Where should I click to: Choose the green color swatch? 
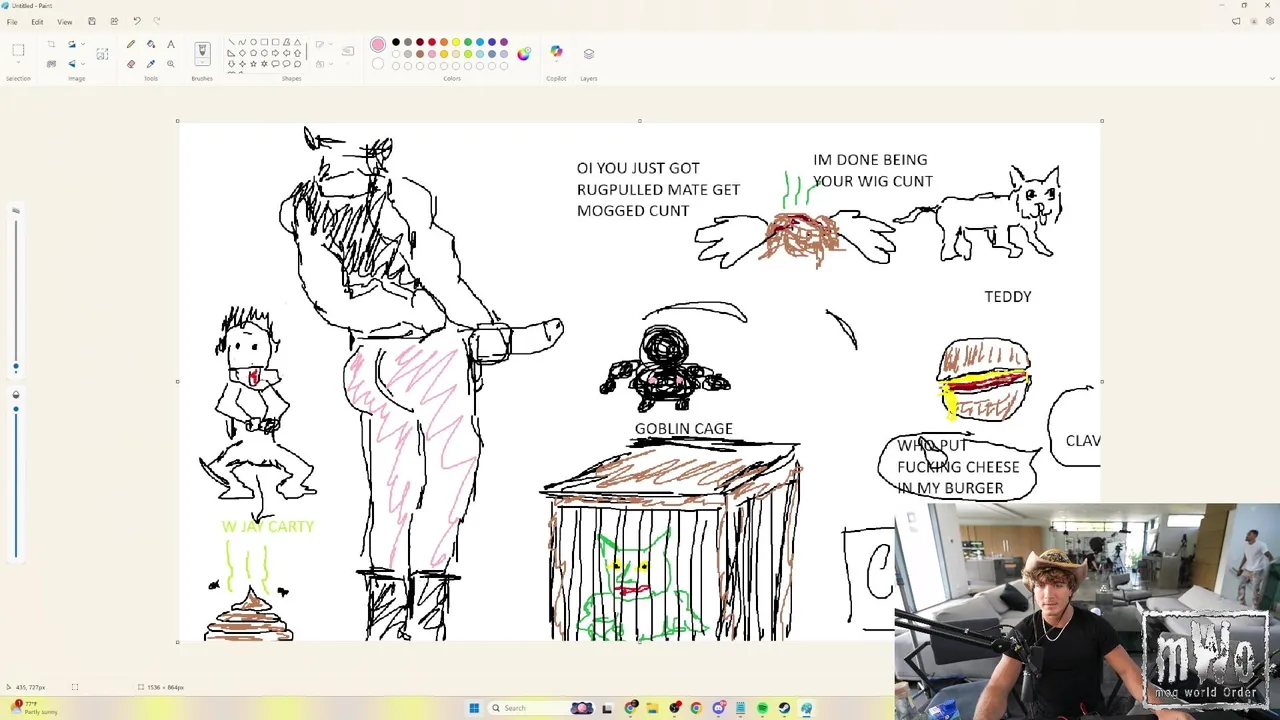pos(468,43)
